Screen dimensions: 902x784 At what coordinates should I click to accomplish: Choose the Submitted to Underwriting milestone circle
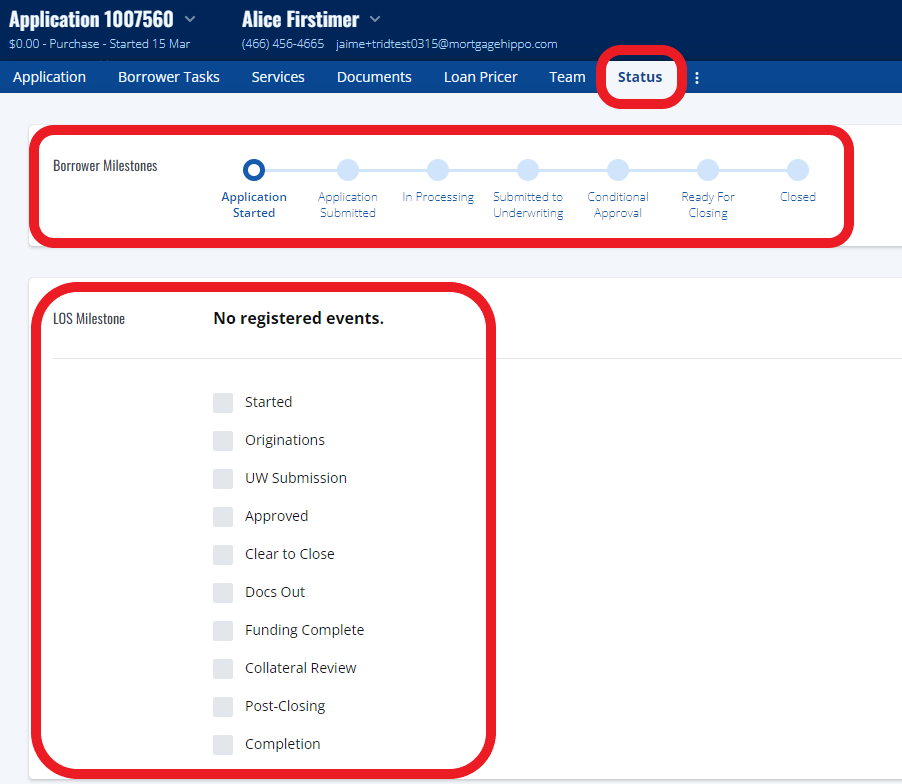click(528, 170)
